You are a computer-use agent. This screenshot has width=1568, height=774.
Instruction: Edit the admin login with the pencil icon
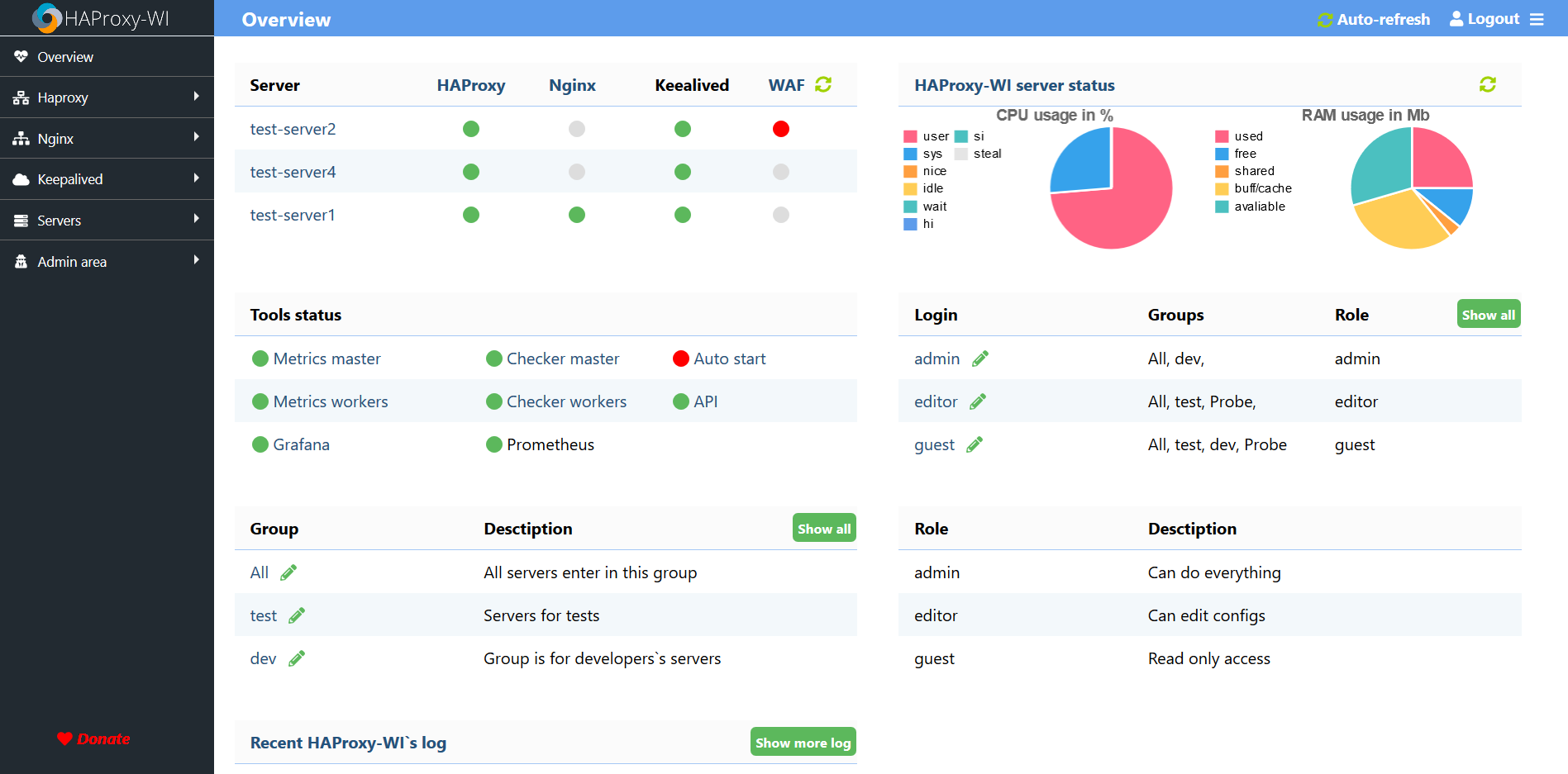(x=980, y=359)
